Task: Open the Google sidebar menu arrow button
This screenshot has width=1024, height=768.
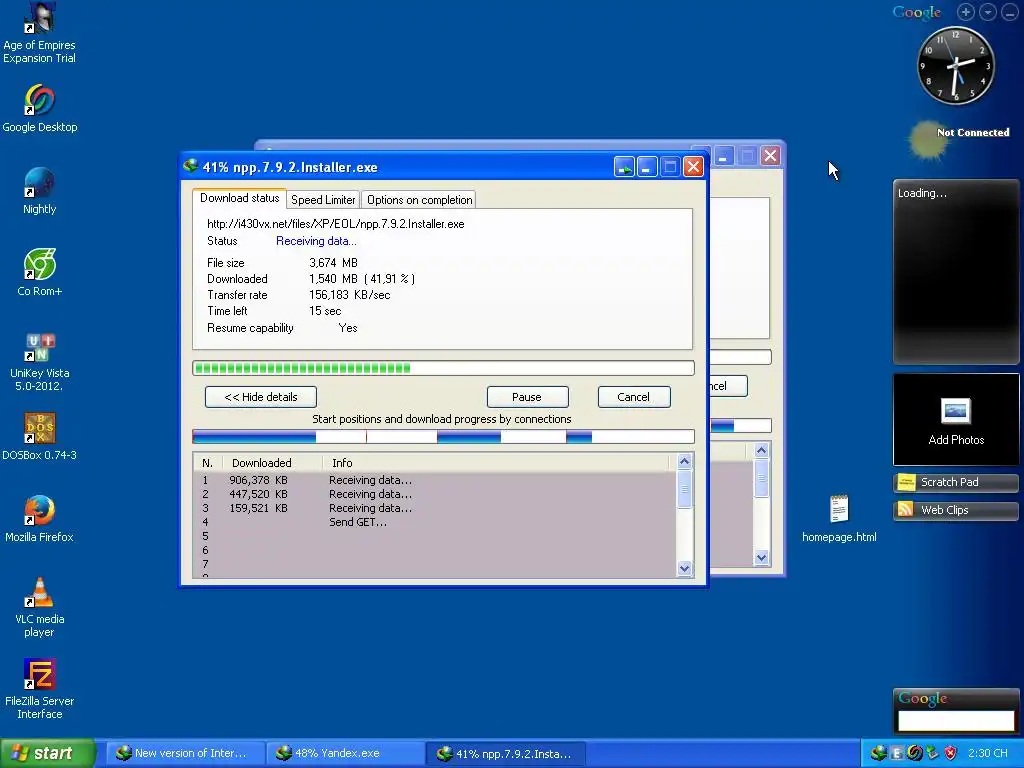Action: 988,12
